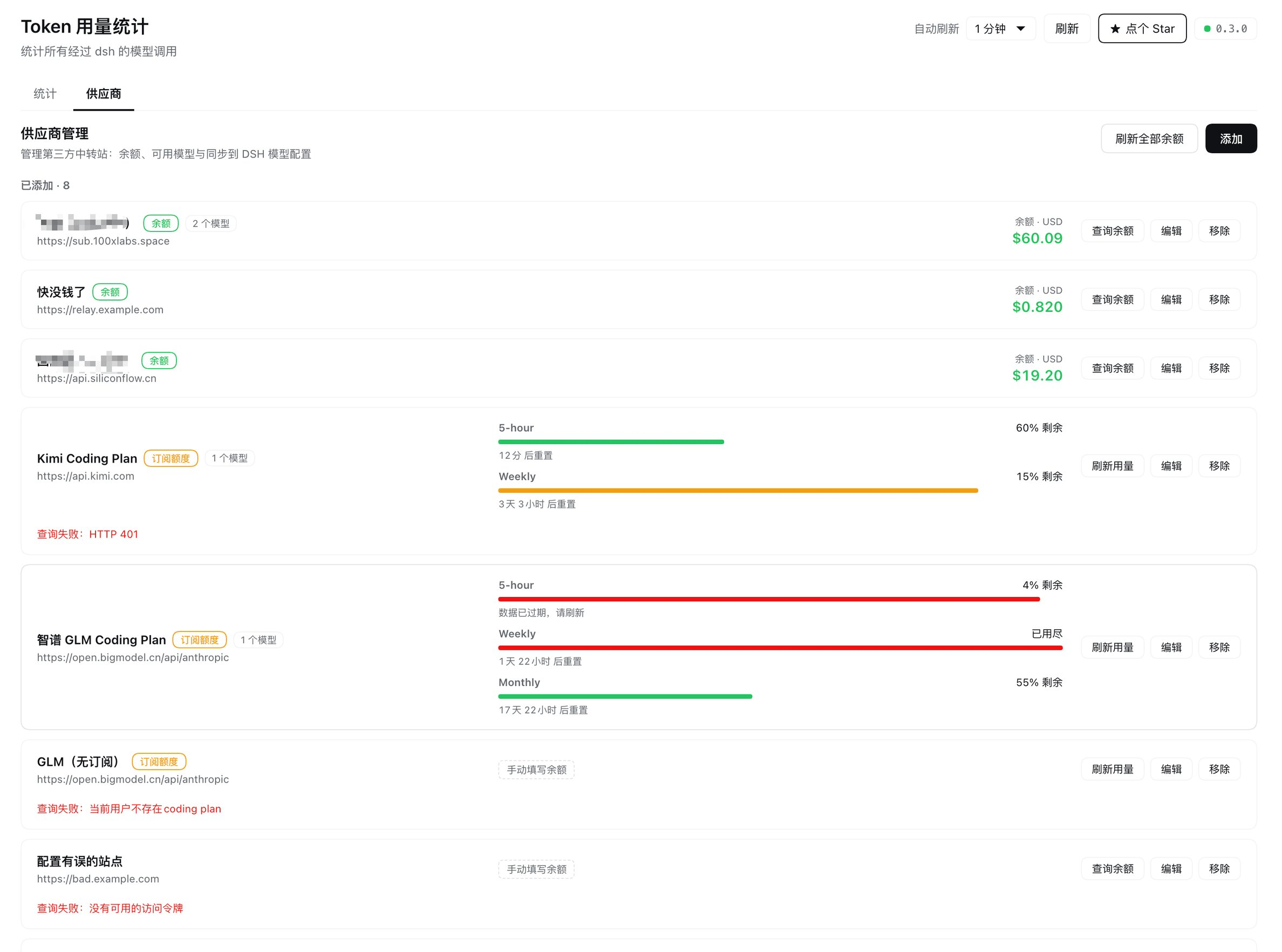Click the $60.09 balance value
The height and width of the screenshot is (952, 1282).
[1037, 238]
